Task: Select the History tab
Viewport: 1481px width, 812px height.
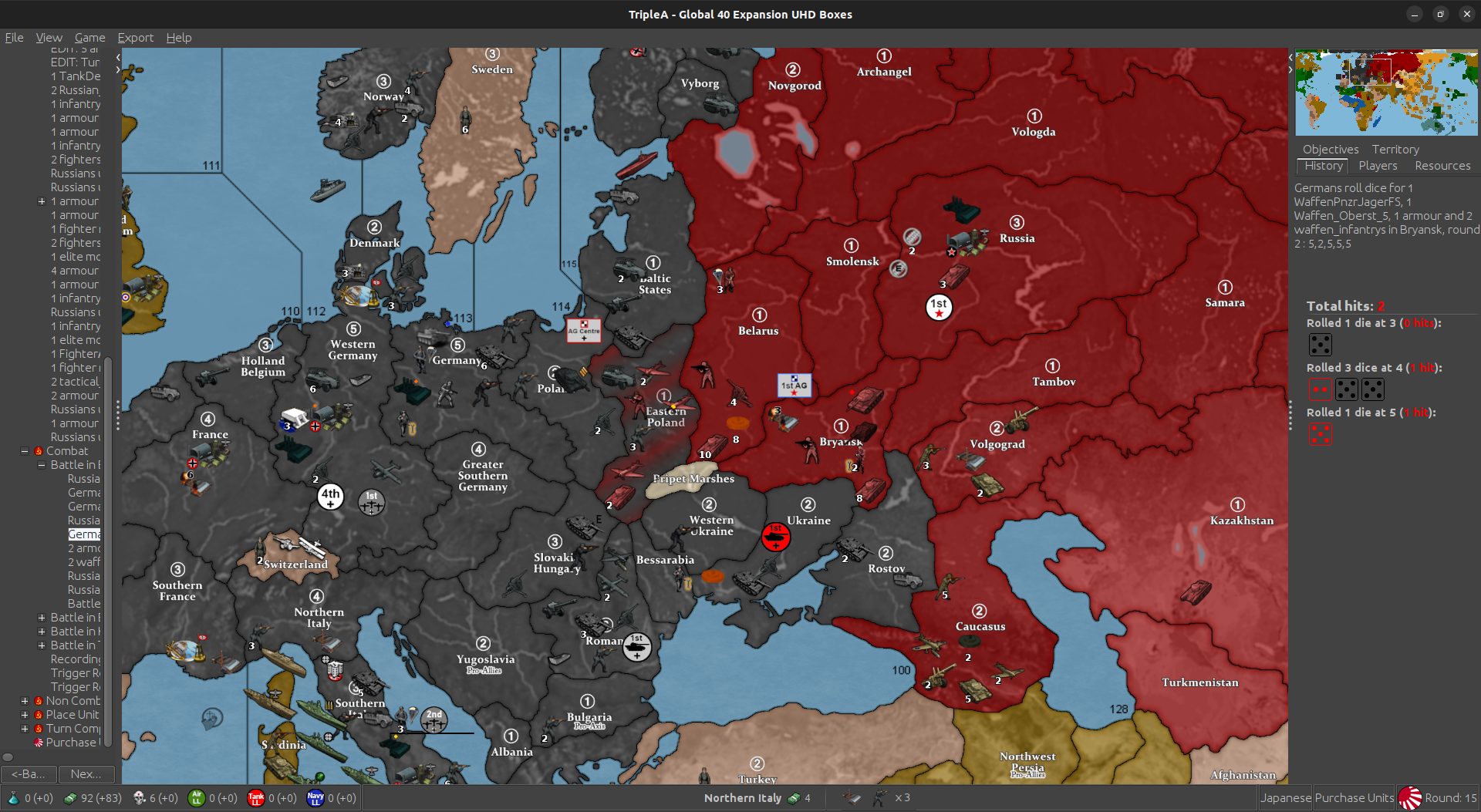Action: pyautogui.click(x=1324, y=166)
